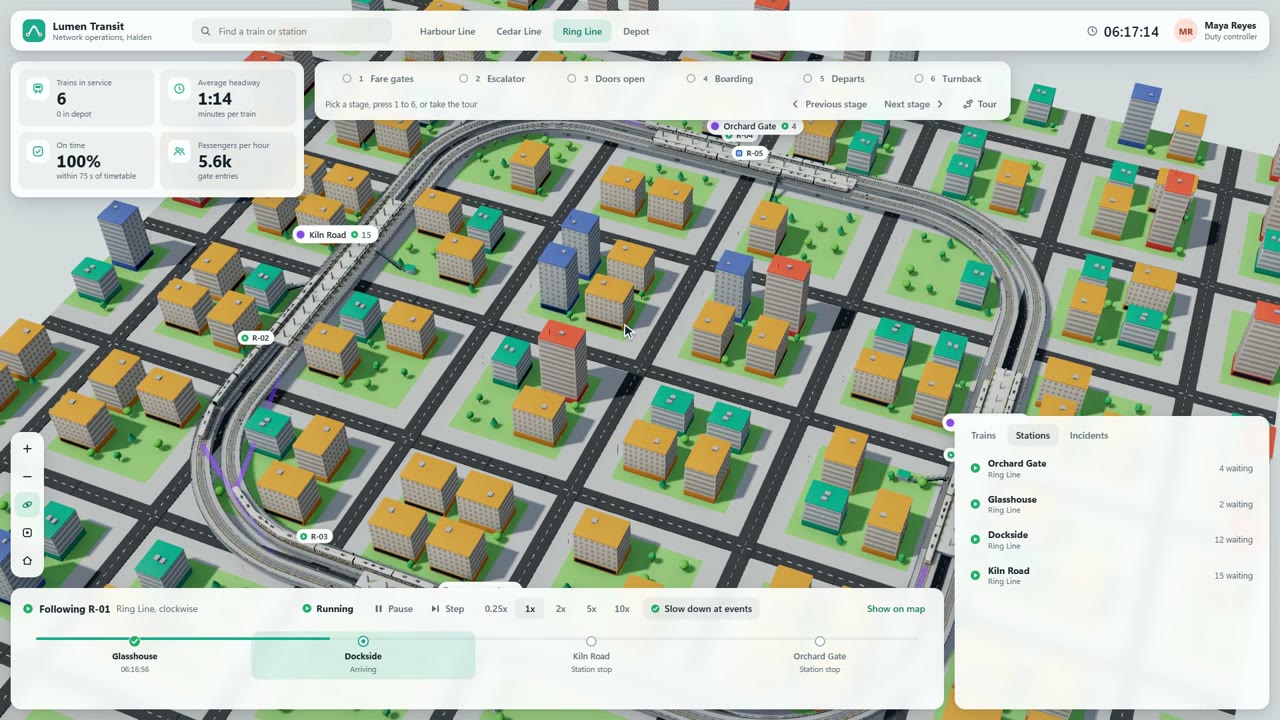Click the search magnifier icon
This screenshot has width=1280, height=720.
(x=206, y=31)
